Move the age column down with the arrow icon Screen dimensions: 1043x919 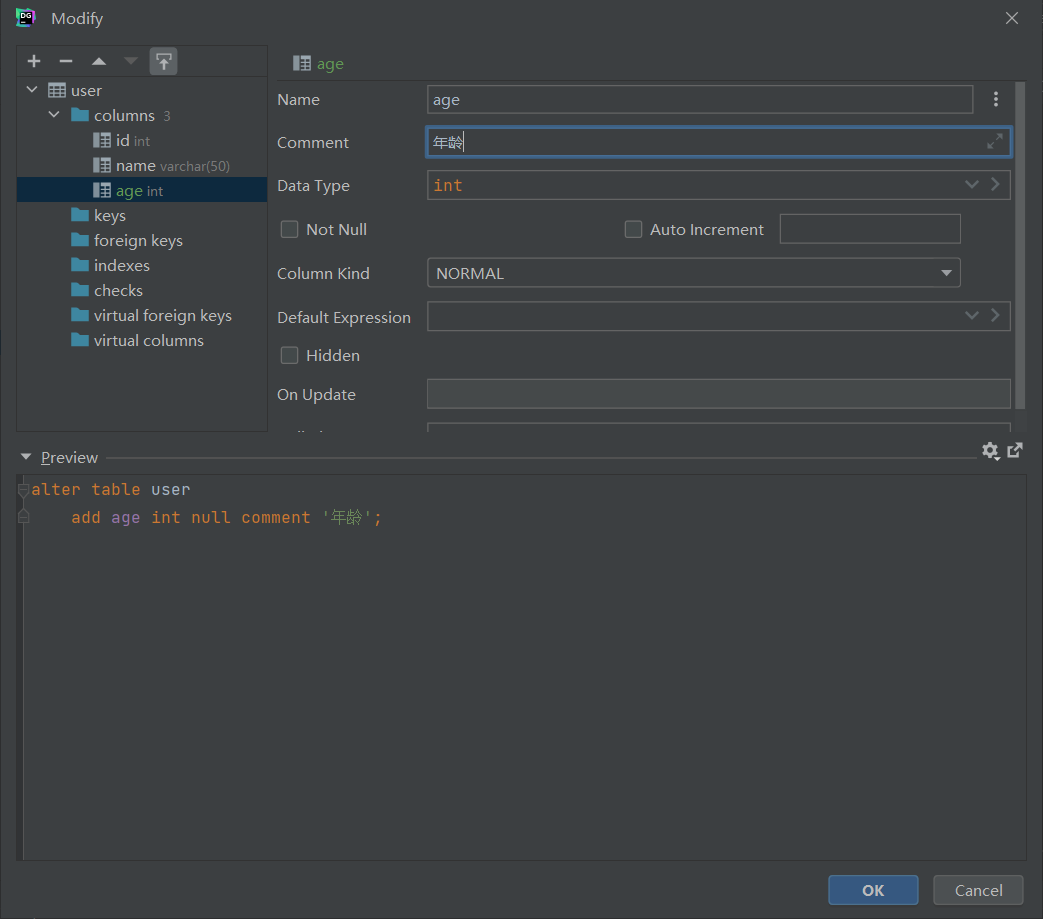coord(130,60)
